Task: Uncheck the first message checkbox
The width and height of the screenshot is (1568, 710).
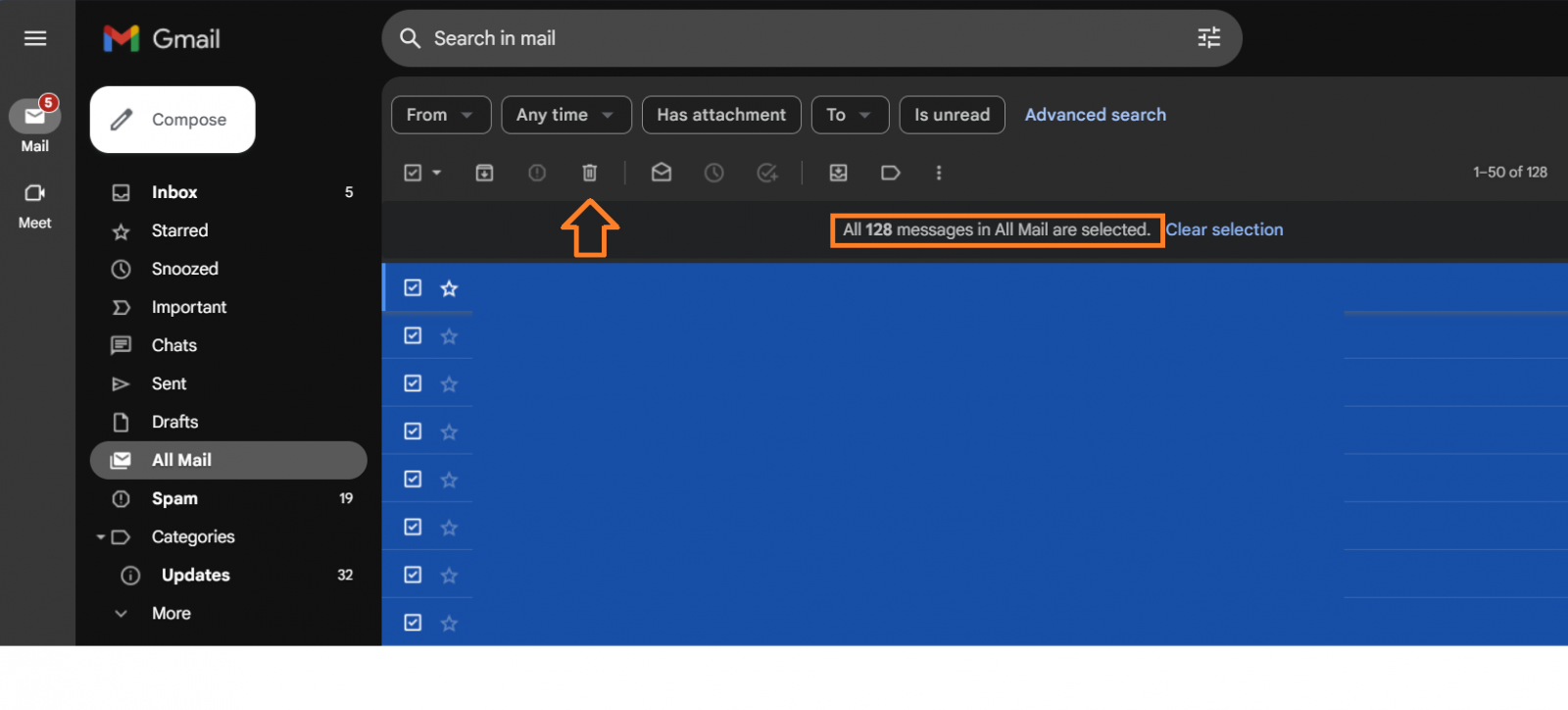Action: 413,287
